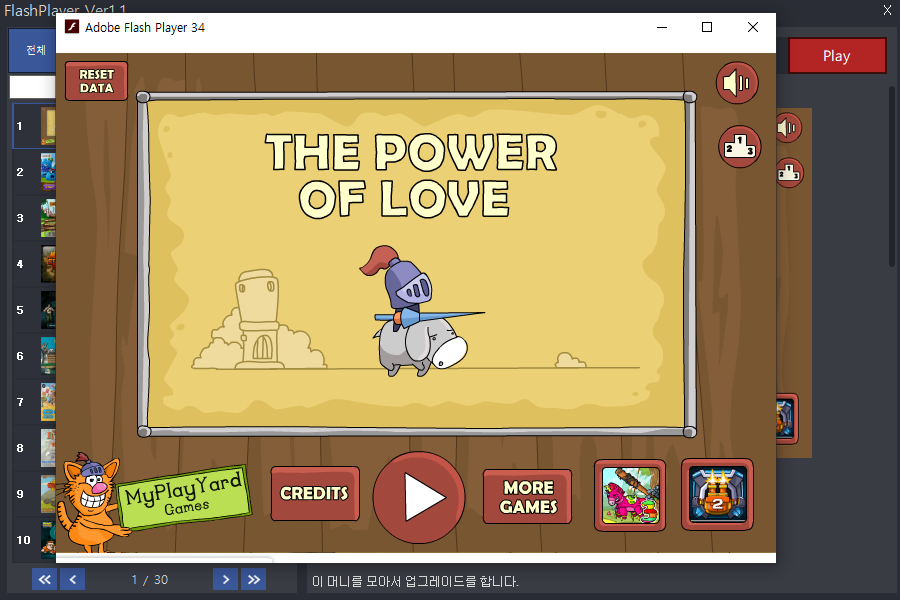Screen dimensions: 900x600
Task: Select game number 9 in the list
Action: pyautogui.click(x=34, y=494)
